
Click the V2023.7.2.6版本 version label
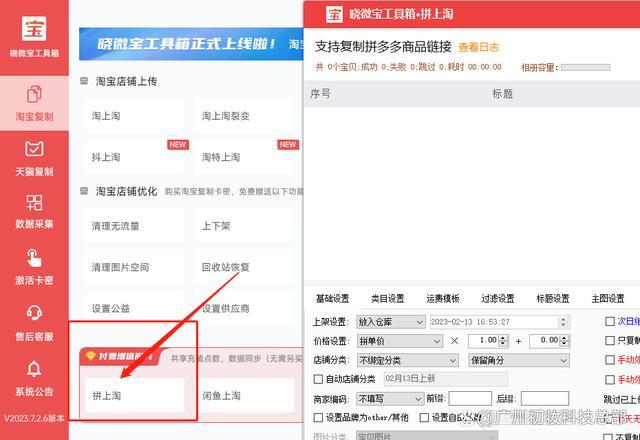(x=34, y=418)
